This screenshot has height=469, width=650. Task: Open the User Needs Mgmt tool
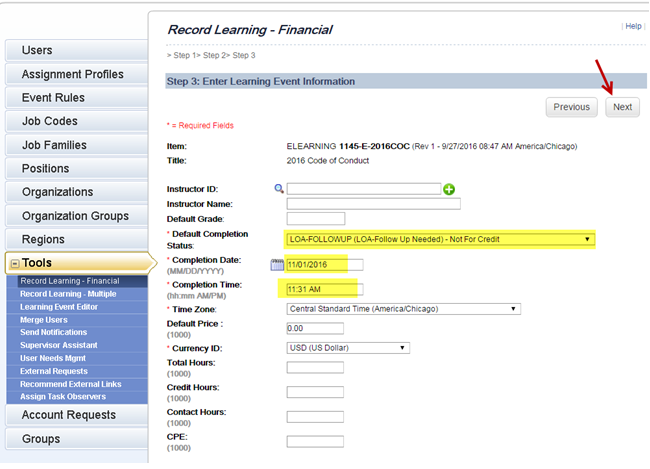point(53,358)
